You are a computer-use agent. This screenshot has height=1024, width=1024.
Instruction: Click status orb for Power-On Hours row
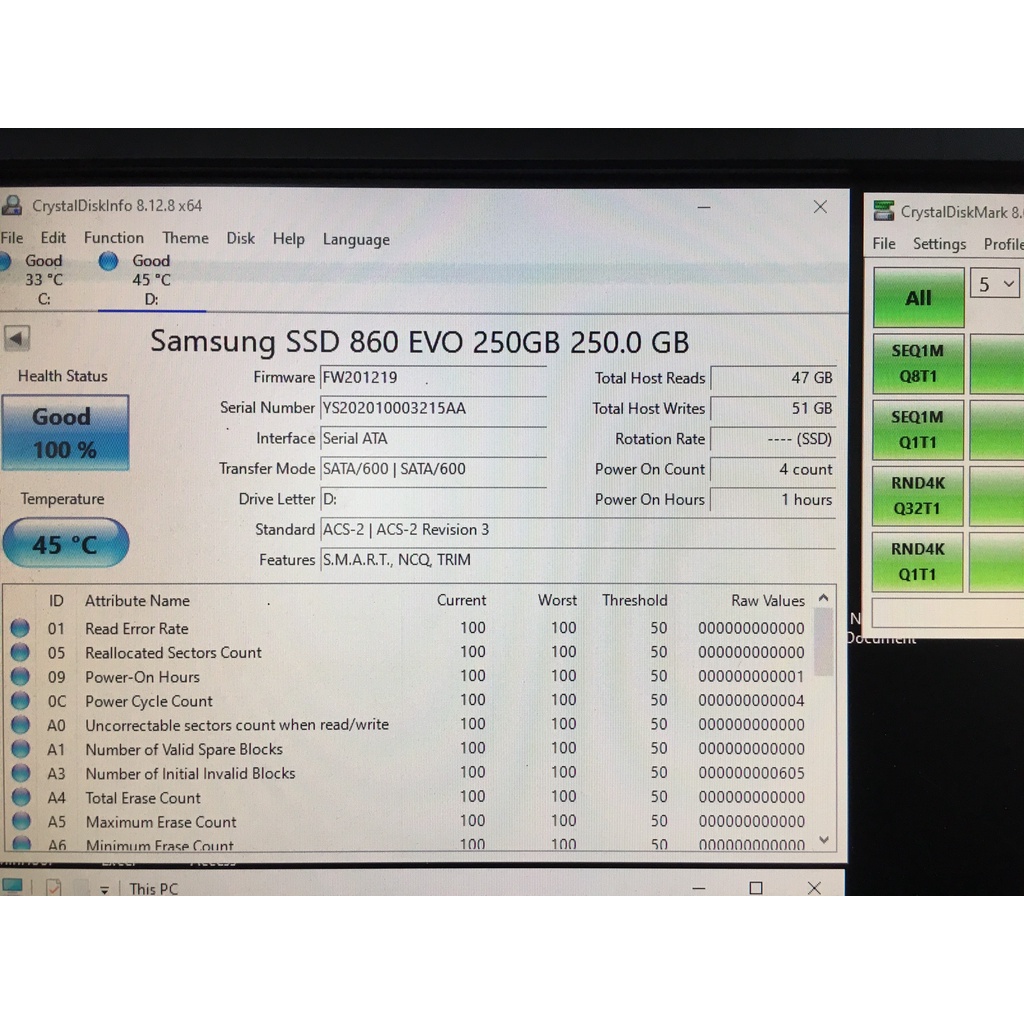[20, 677]
